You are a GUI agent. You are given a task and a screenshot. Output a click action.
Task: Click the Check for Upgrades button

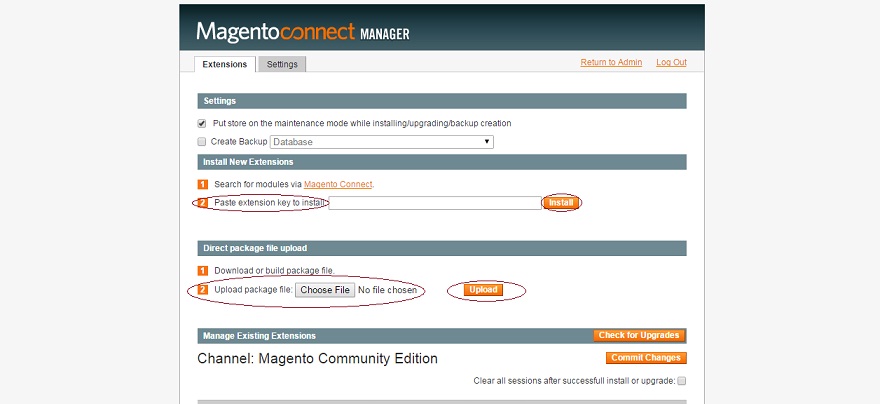point(639,336)
